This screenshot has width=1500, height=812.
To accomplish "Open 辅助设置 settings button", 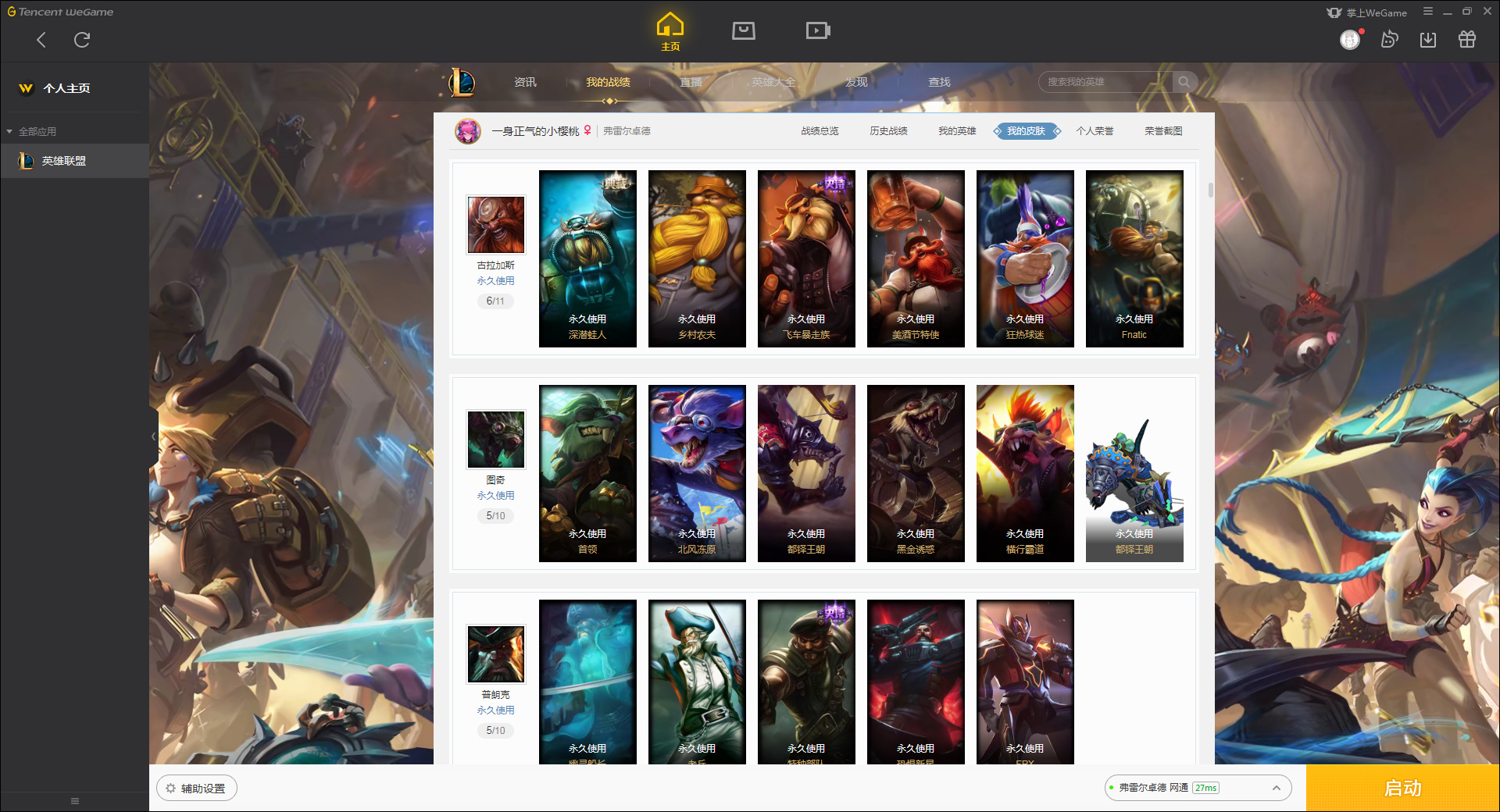I will coord(197,789).
